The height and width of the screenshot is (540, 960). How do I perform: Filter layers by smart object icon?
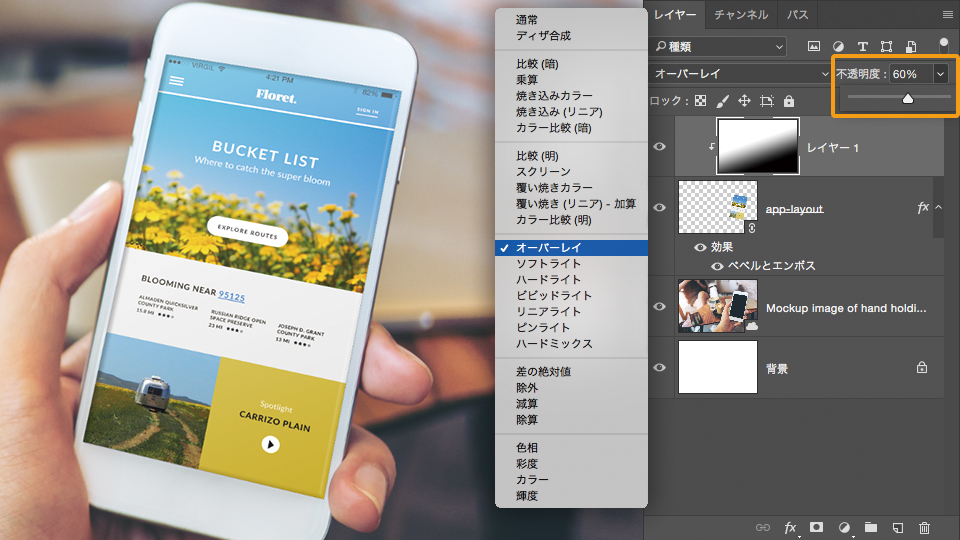(x=911, y=47)
